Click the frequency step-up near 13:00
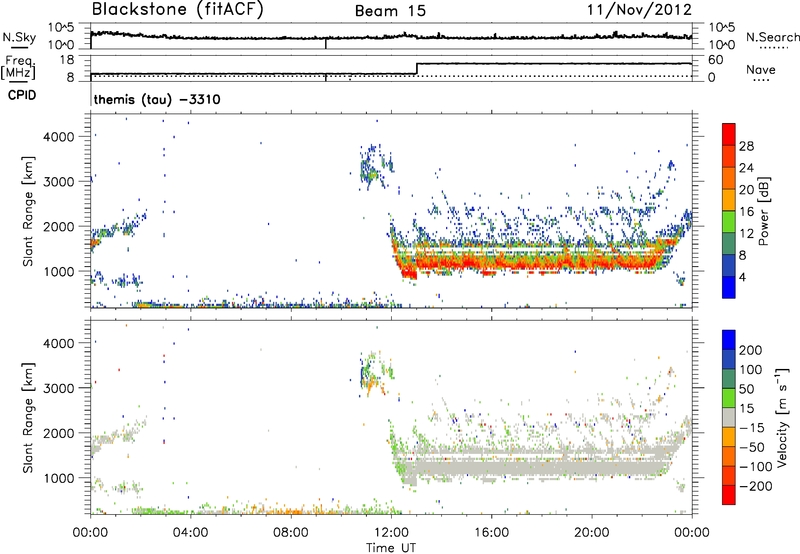800x554 pixels. (417, 69)
